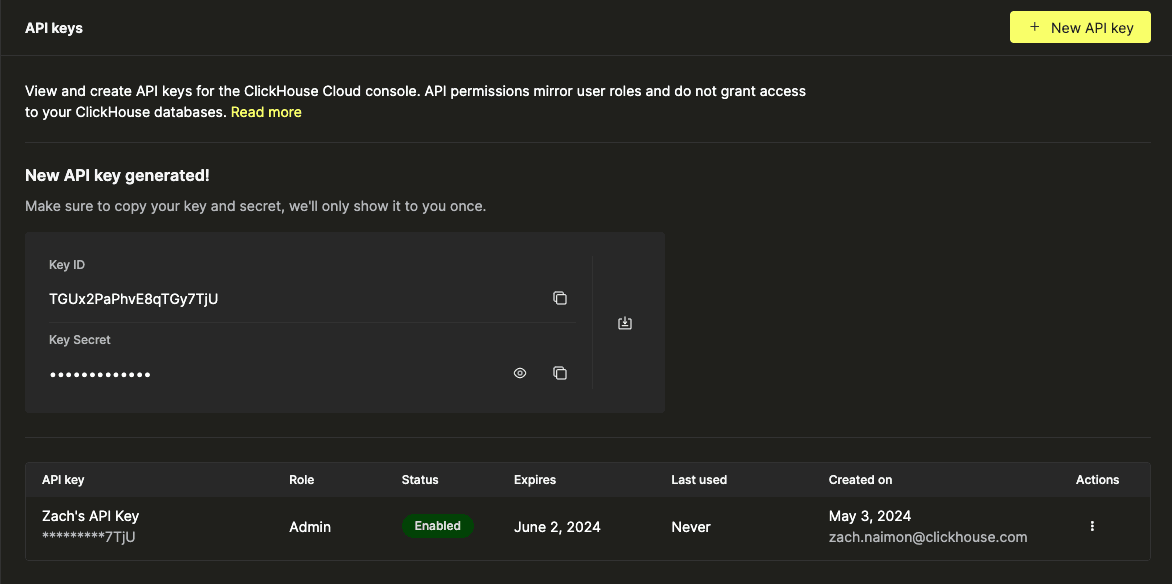Click the Role column header
Image resolution: width=1172 pixels, height=584 pixels.
click(301, 480)
